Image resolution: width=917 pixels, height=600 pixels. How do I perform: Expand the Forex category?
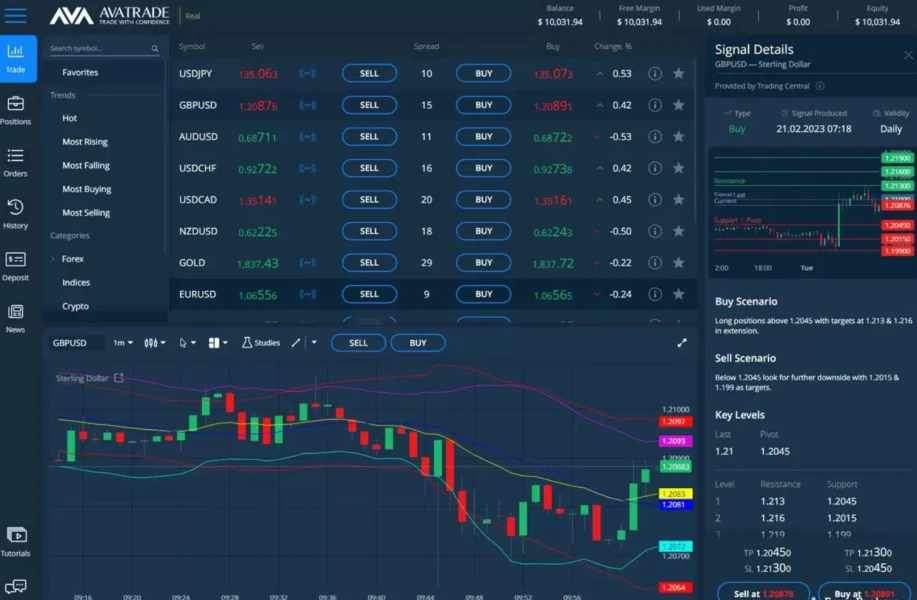click(53, 258)
